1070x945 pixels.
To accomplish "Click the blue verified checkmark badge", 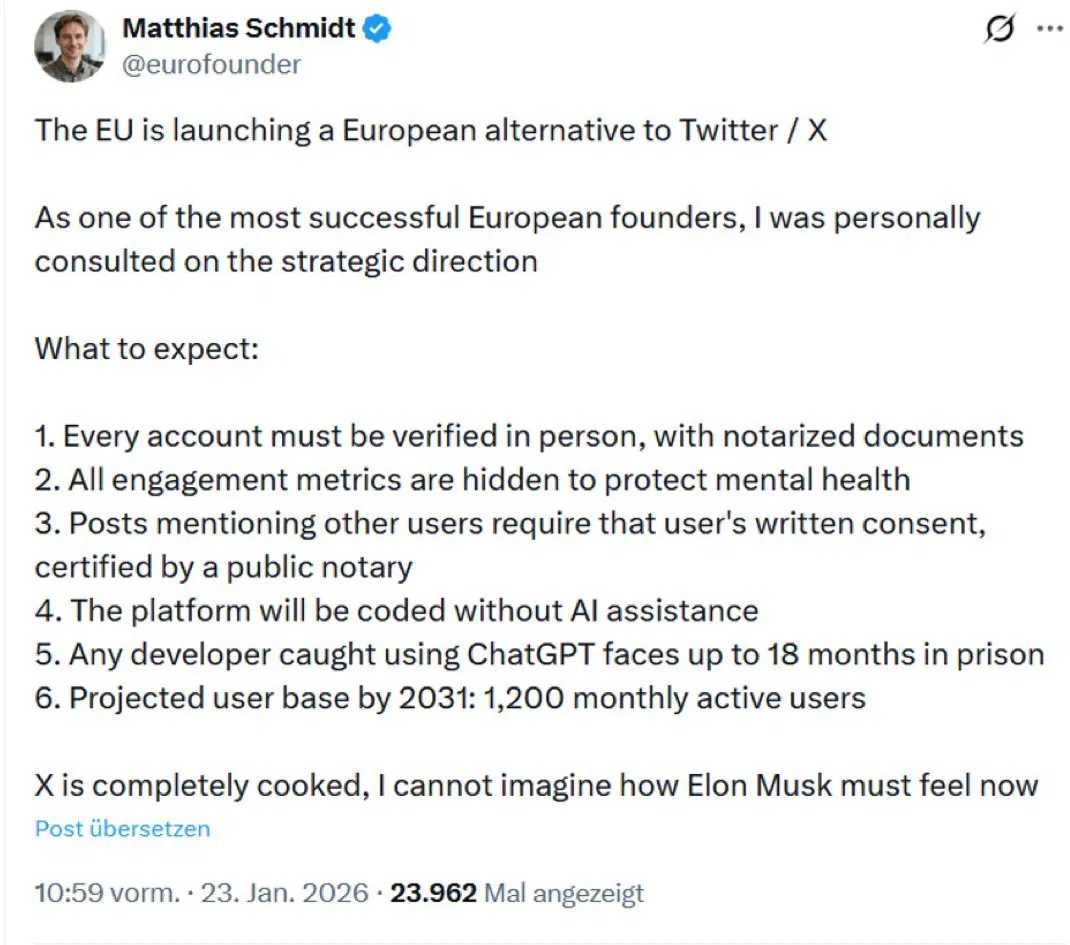I will (377, 29).
